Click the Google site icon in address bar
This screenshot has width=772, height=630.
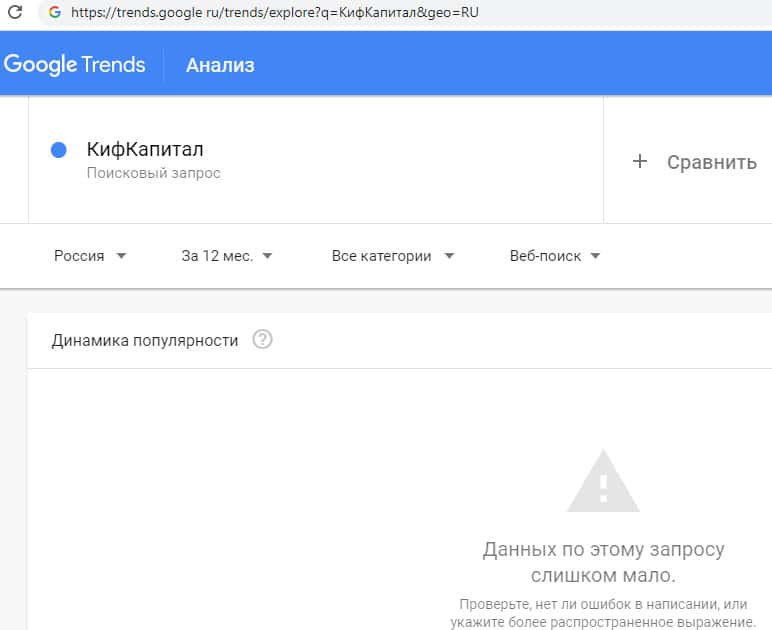point(54,13)
